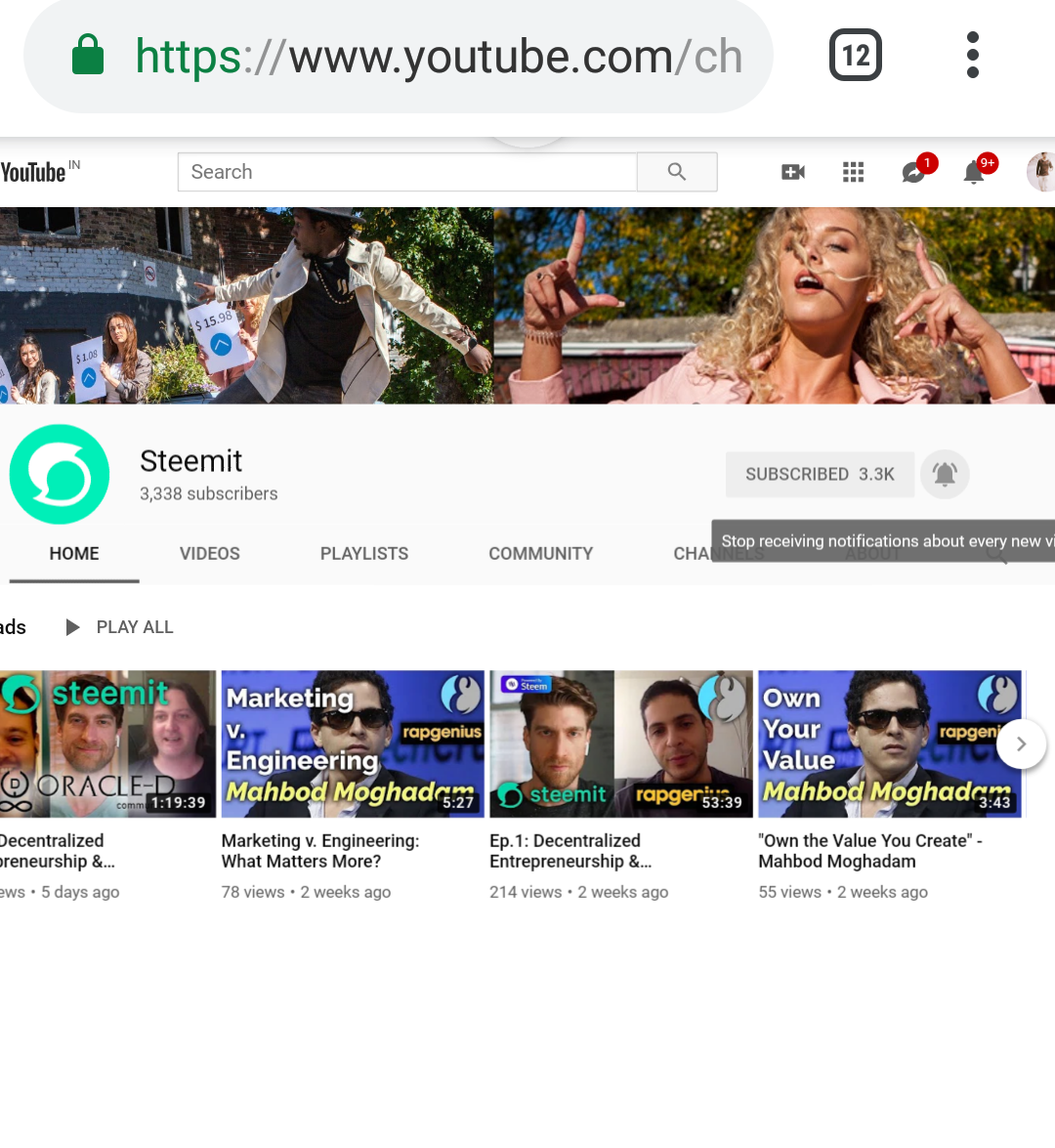Open the tab switcher showing 12 tabs
Viewport: 1055px width, 1148px height.
click(855, 55)
